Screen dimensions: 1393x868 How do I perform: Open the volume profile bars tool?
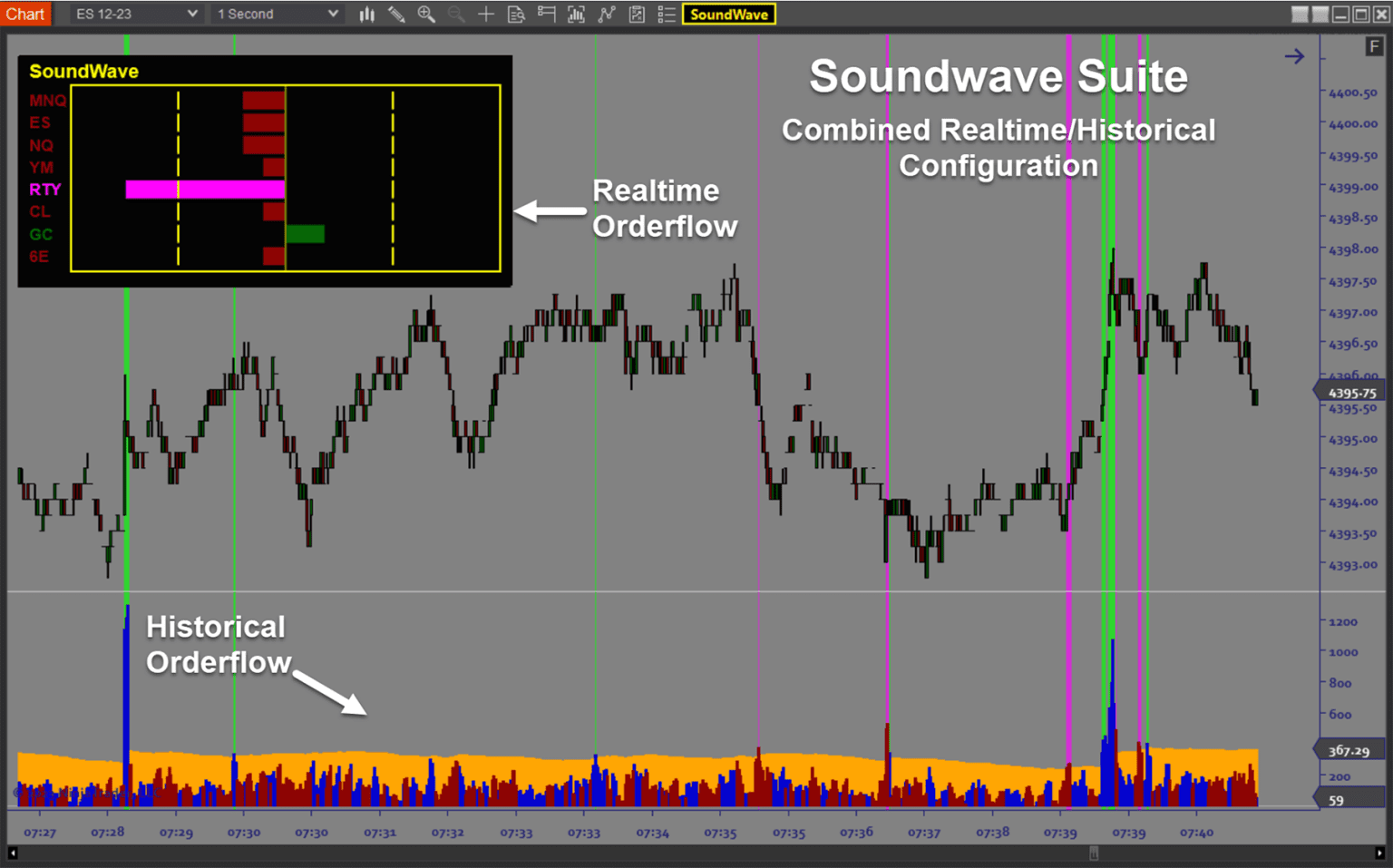pos(577,14)
